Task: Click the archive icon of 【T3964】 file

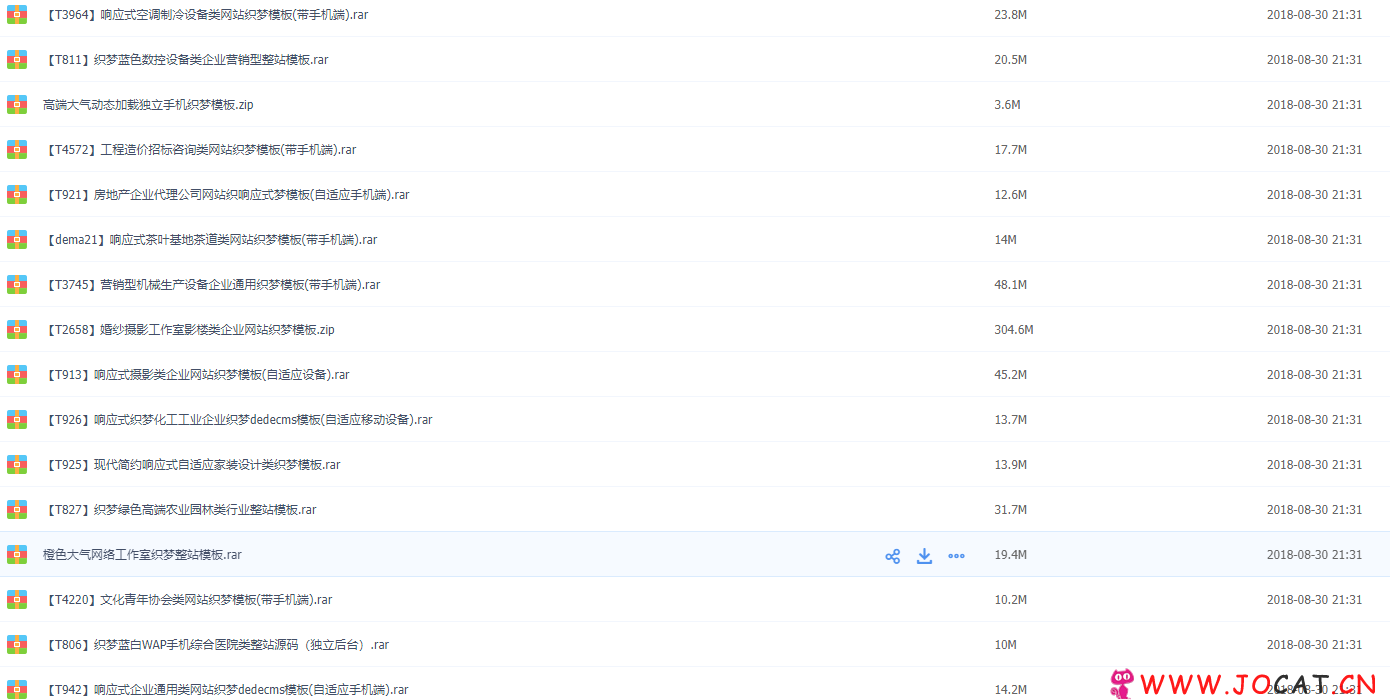Action: (17, 15)
